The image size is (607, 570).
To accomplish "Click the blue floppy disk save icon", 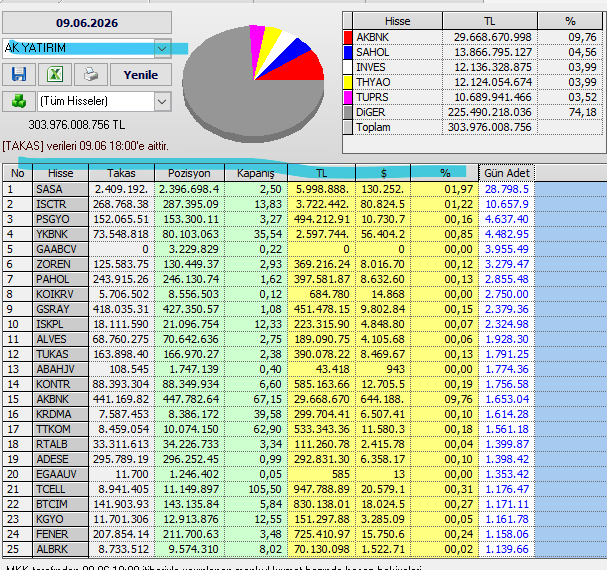I will 19,74.
